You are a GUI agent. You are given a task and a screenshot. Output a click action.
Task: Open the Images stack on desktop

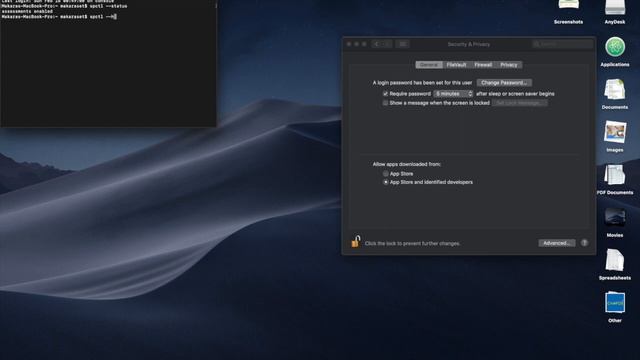tap(615, 132)
